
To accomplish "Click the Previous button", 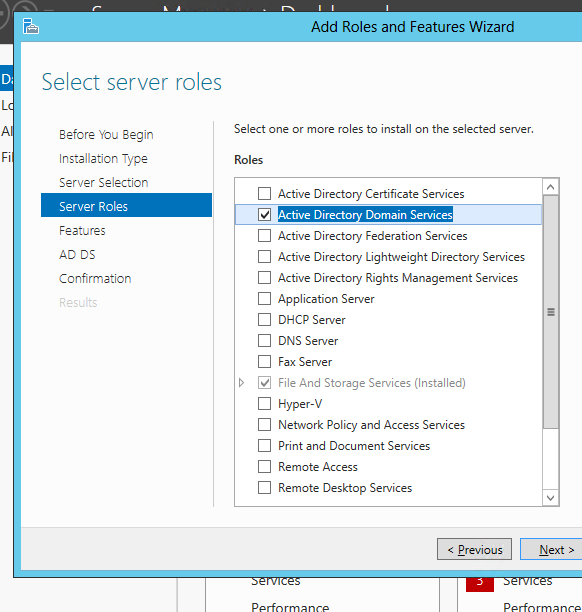I will point(474,550).
